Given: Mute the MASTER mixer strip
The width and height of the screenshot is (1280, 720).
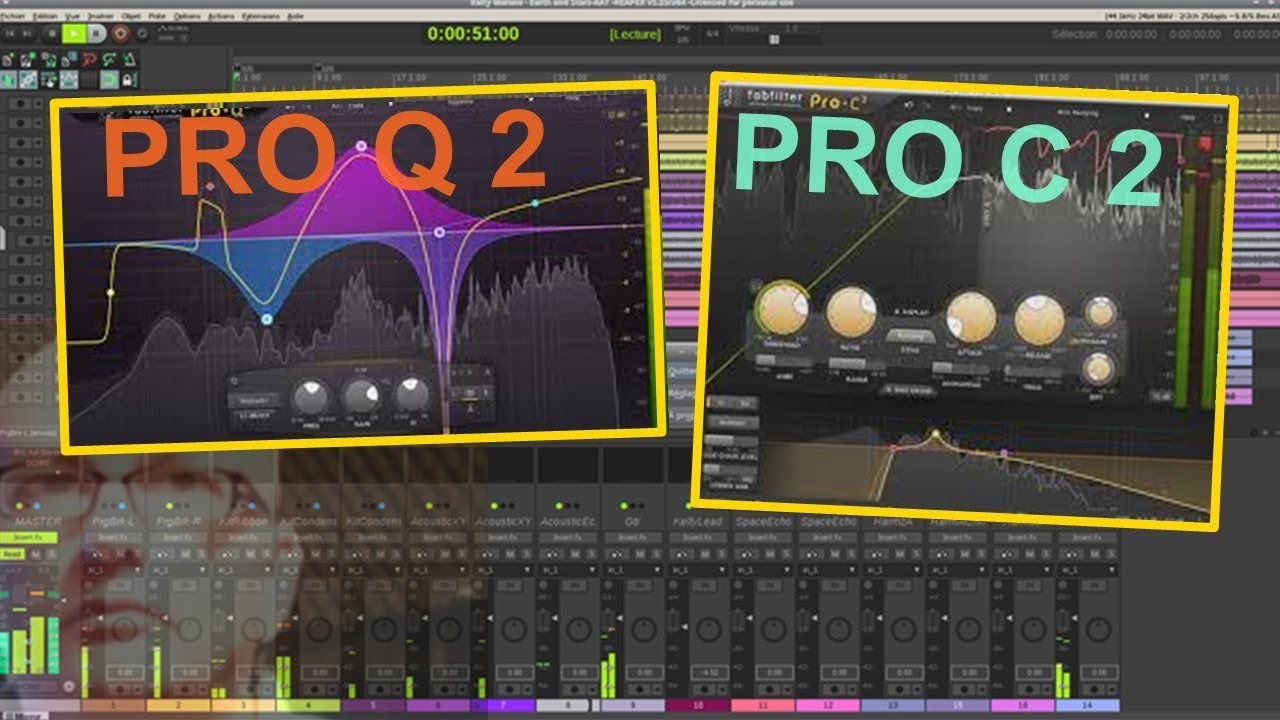Looking at the screenshot, I should (36, 554).
